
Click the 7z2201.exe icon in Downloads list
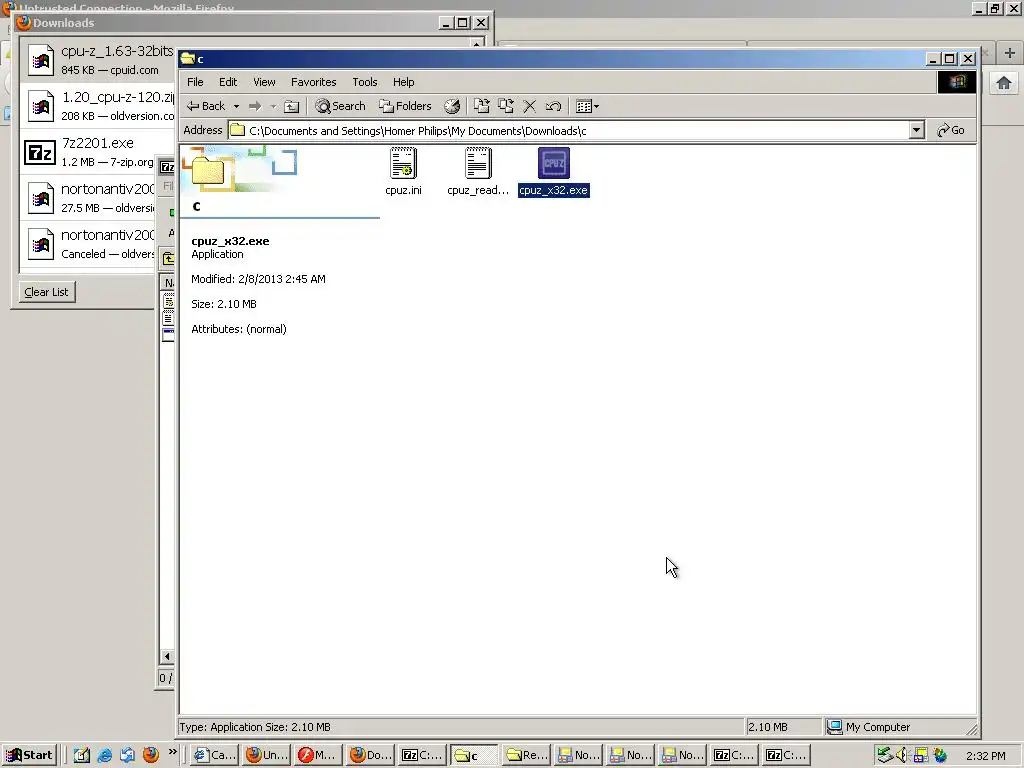40,152
